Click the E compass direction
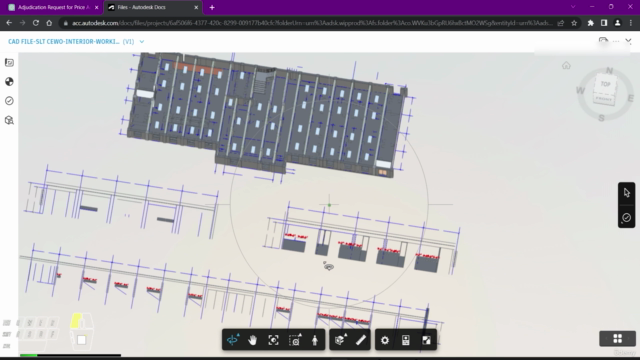Screen dimensions: 640x360 click(x=631, y=98)
